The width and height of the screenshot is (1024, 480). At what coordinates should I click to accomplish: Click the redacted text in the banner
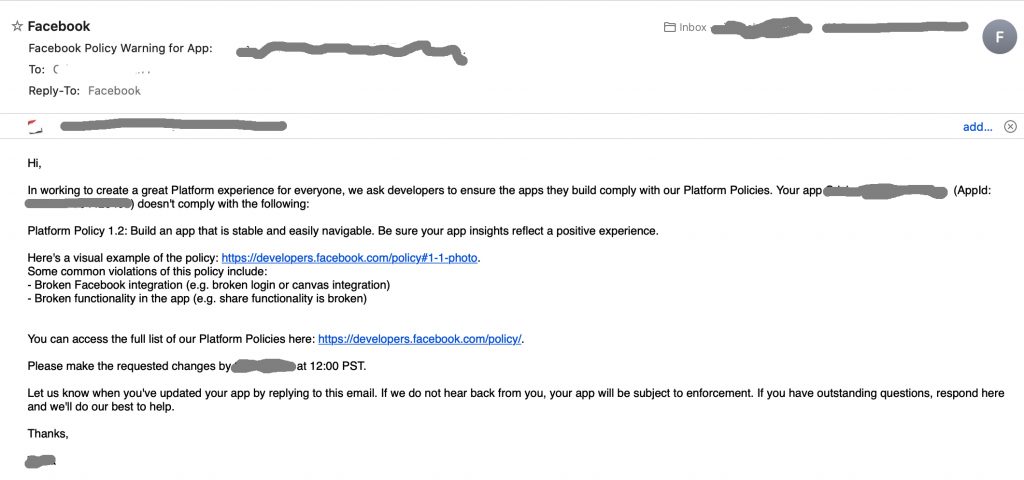173,125
